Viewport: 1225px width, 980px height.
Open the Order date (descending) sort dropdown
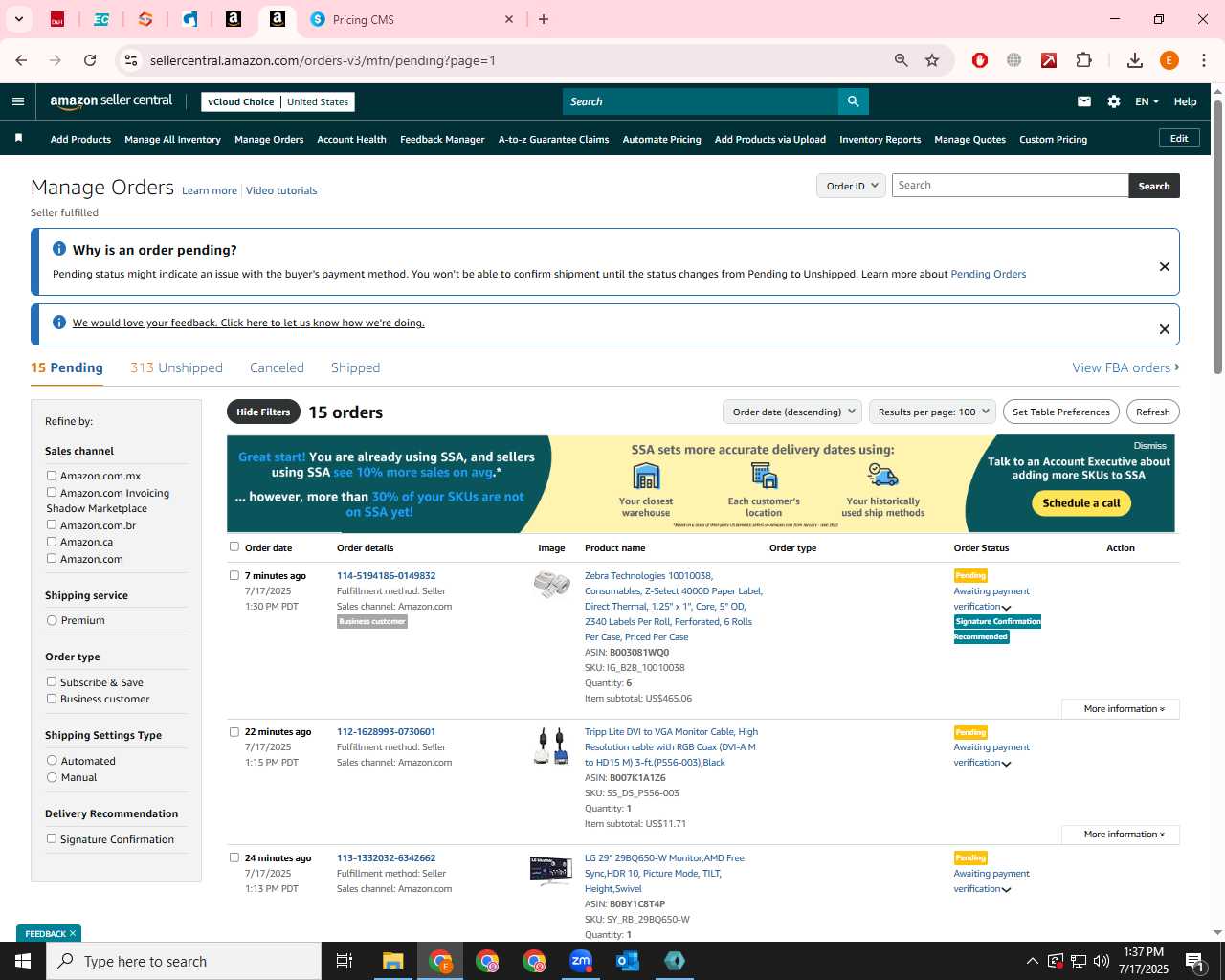pos(792,412)
